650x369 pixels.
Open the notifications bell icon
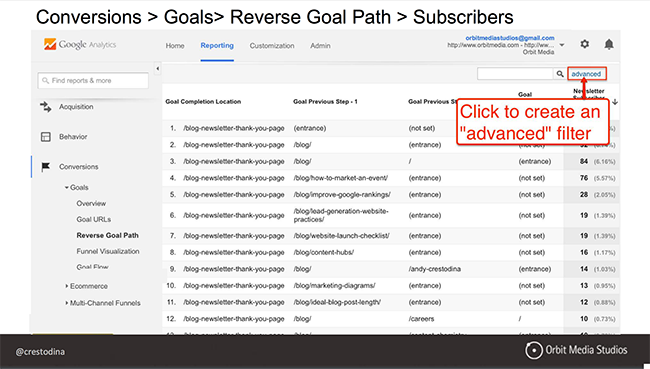tap(609, 44)
